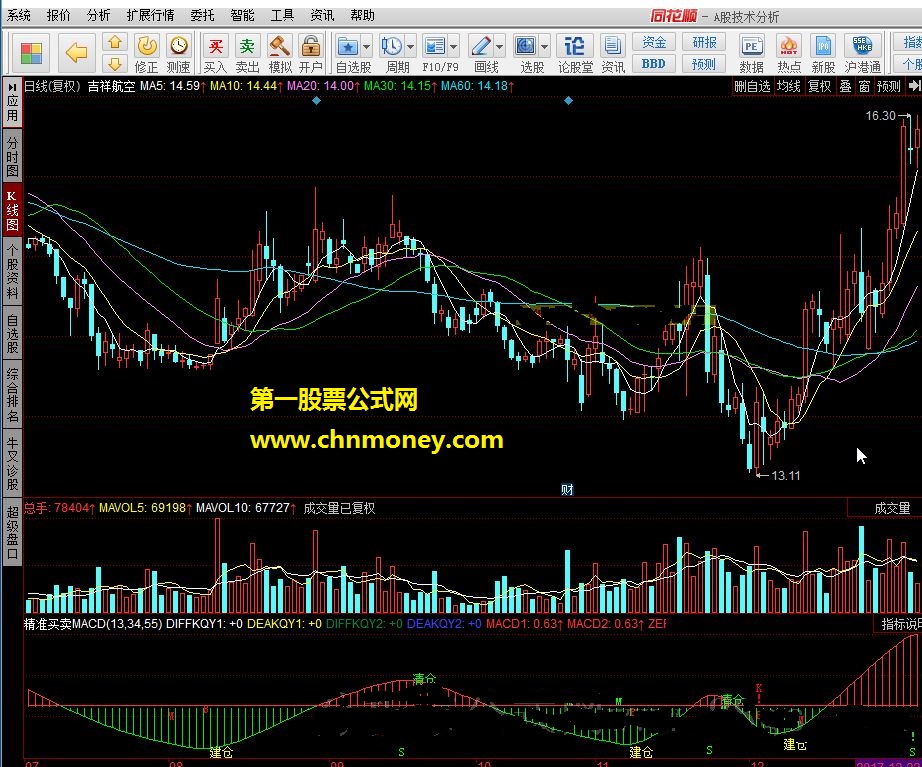Select the 画线 drawing pencil icon
This screenshot has height=767, width=922.
(481, 46)
